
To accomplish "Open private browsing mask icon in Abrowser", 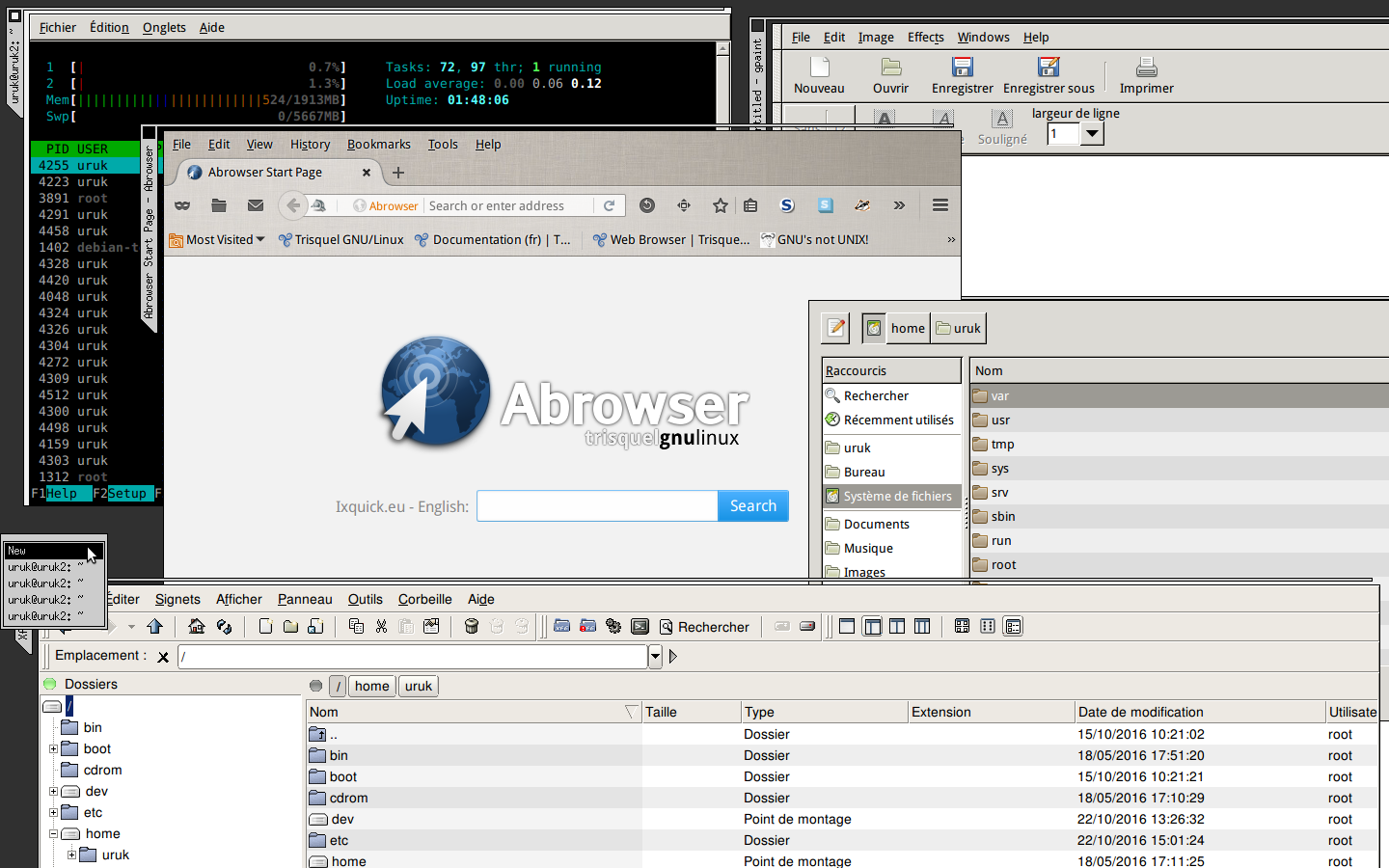I will tap(182, 205).
